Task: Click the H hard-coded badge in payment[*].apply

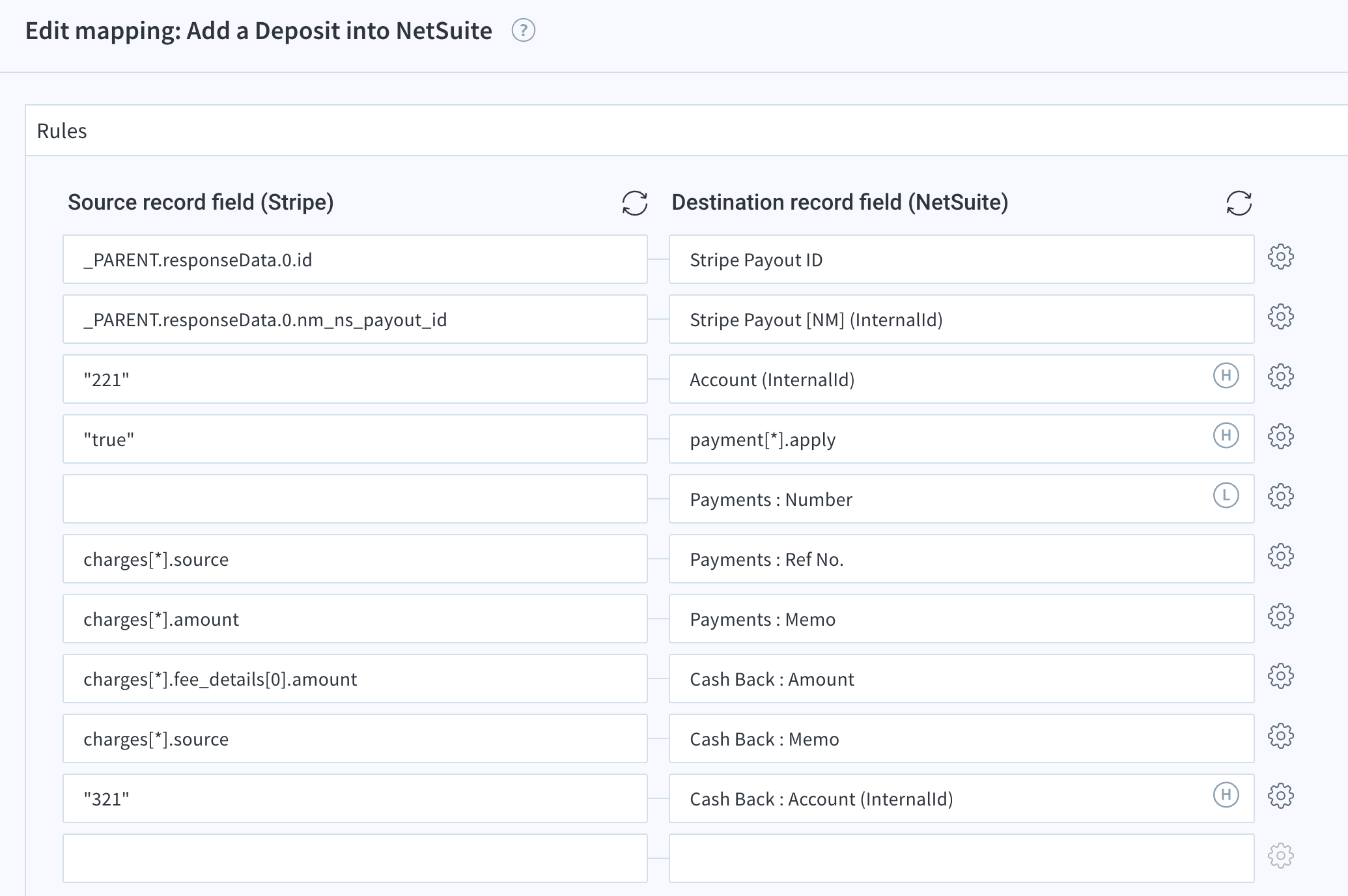Action: (x=1226, y=436)
